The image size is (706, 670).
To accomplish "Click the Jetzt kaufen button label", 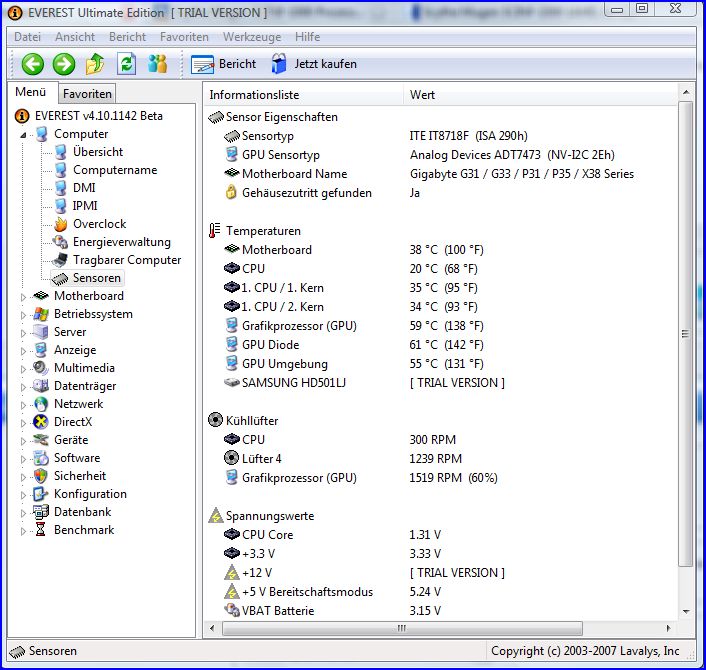I will pos(326,64).
